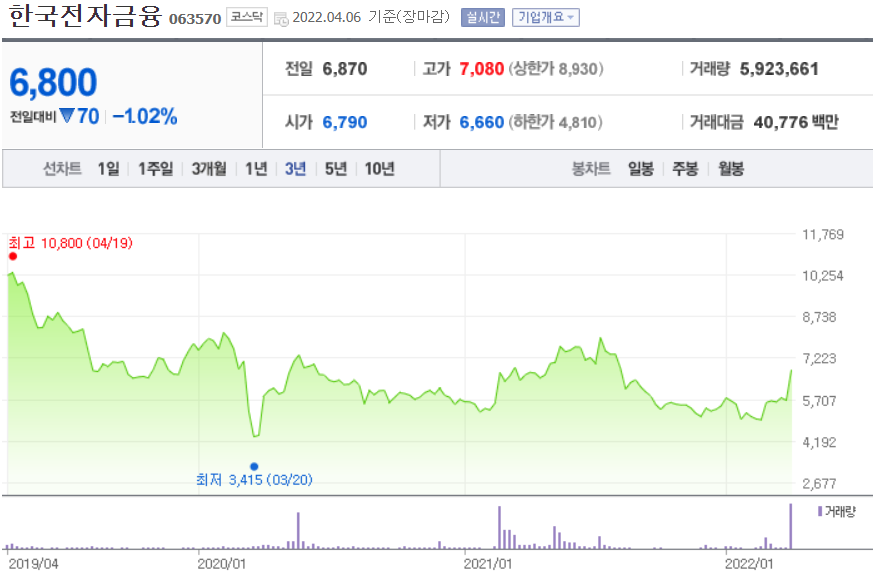This screenshot has width=873, height=583.
Task: Click the 2022/01 x-axis label
Action: click(749, 564)
